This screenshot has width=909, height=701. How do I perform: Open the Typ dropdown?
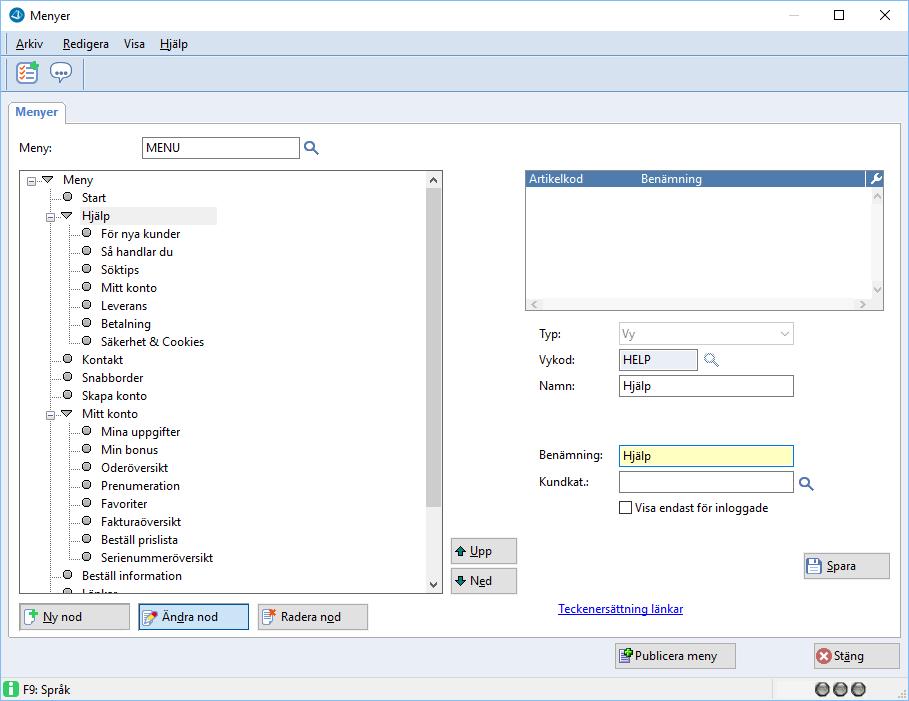(784, 334)
